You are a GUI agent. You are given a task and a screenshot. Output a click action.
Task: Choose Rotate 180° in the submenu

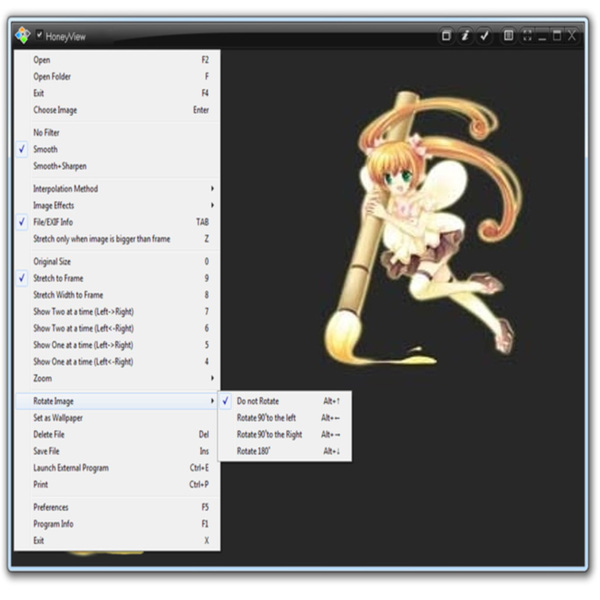285,452
